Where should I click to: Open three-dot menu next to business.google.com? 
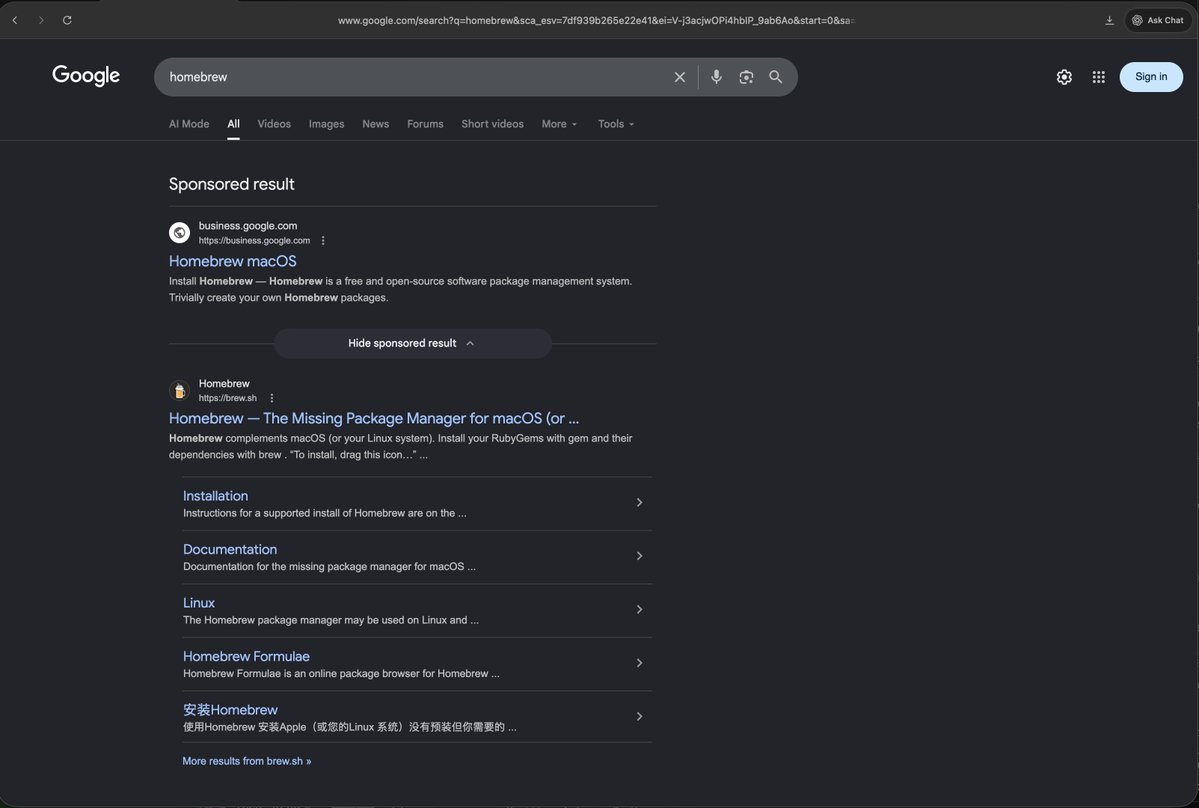click(323, 241)
